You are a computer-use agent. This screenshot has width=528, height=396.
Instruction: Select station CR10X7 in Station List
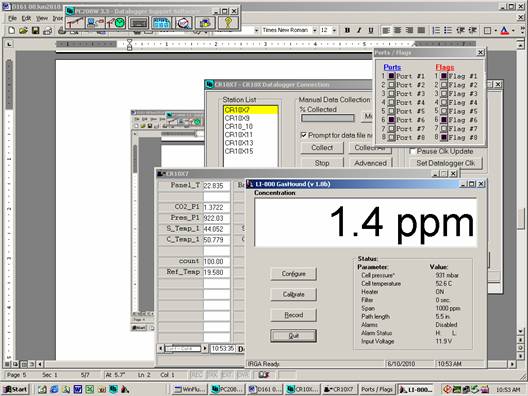[x=251, y=110]
